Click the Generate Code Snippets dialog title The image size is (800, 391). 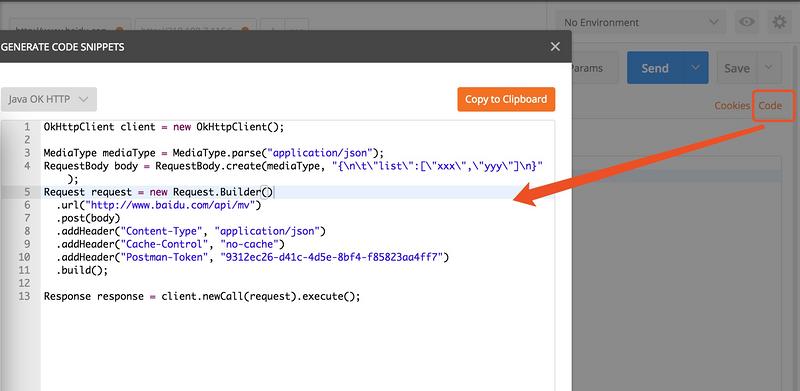click(63, 47)
